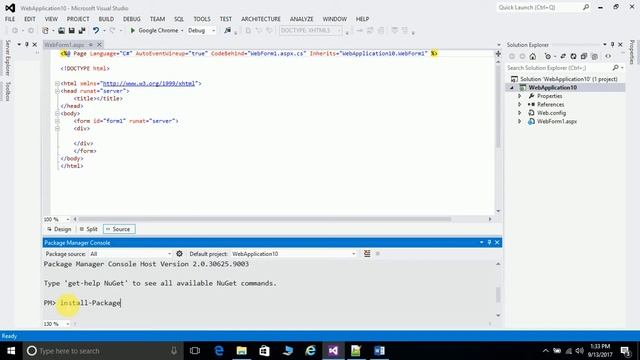
Task: Click the Open File toolbar icon
Action: point(61,31)
